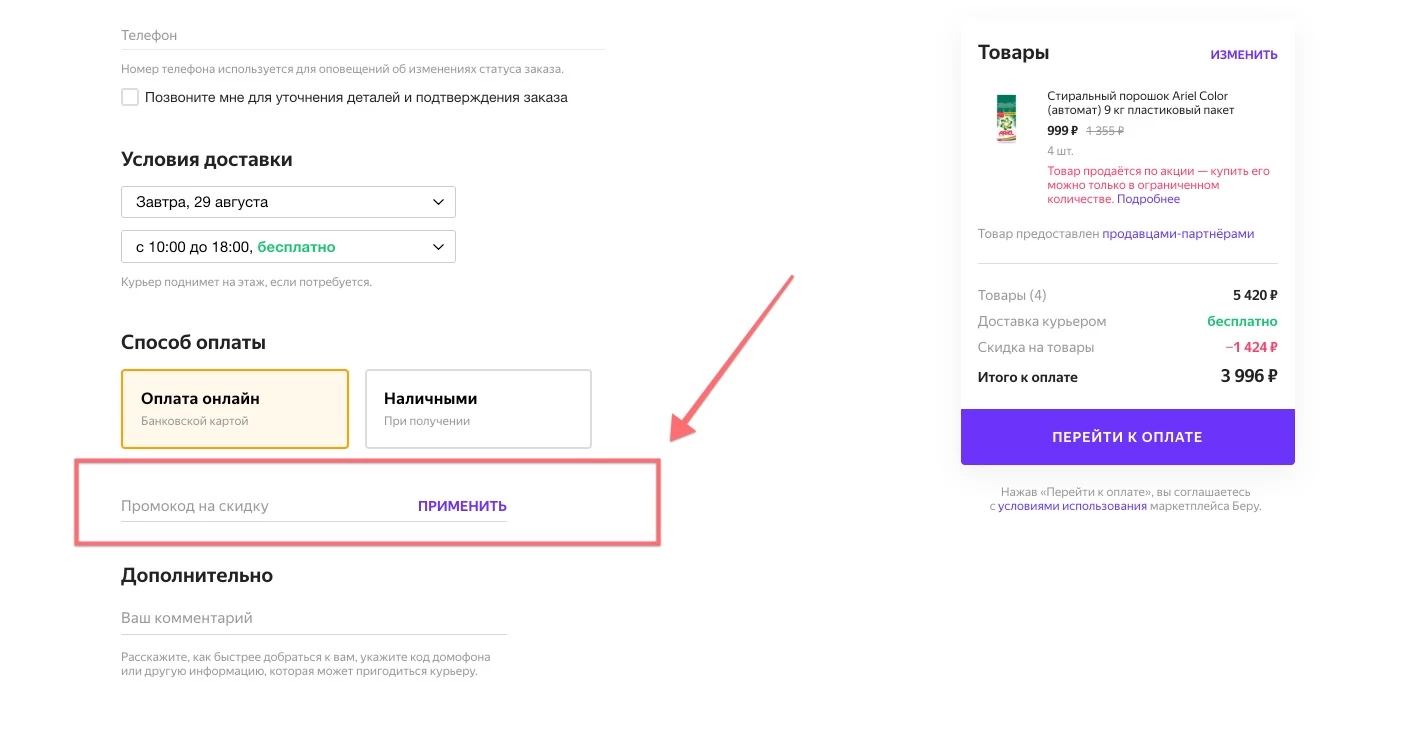Click the chevron on the time slot selector
Image resolution: width=1422 pixels, height=754 pixels.
pyautogui.click(x=438, y=247)
